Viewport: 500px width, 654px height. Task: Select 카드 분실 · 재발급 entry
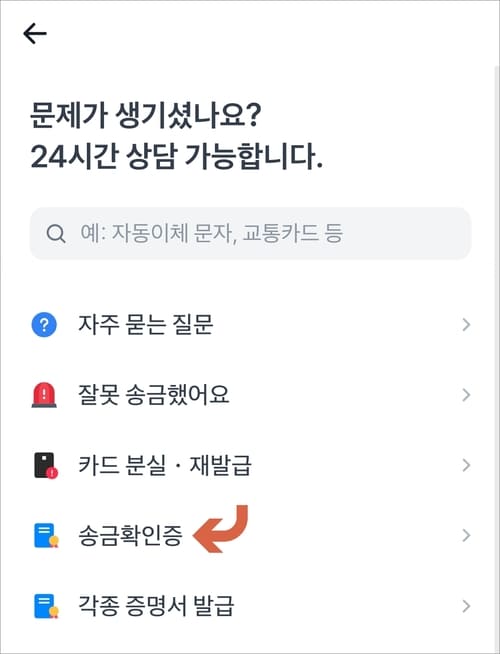coord(250,465)
